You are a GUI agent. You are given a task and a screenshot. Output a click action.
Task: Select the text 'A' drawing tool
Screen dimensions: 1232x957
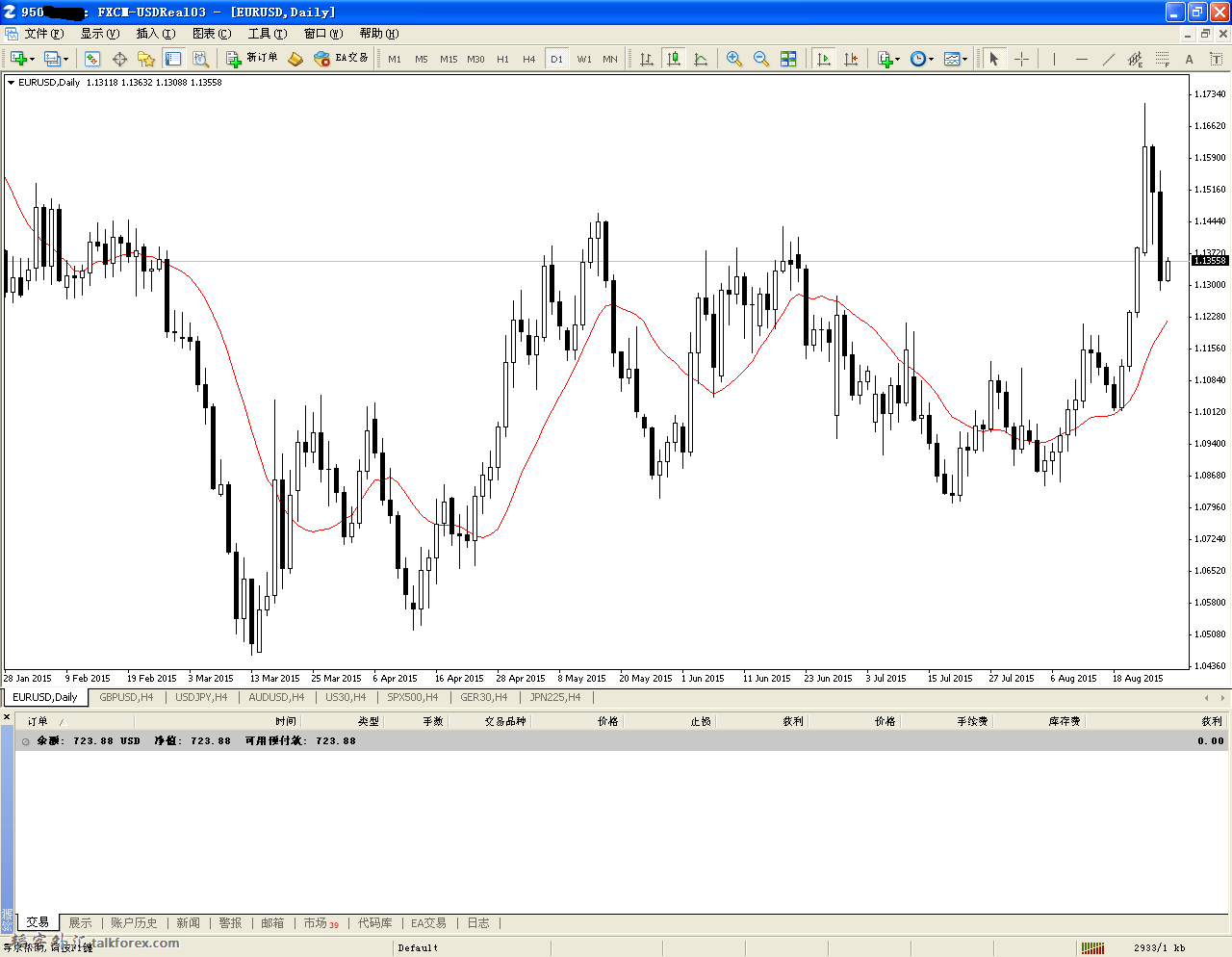pyautogui.click(x=1190, y=59)
